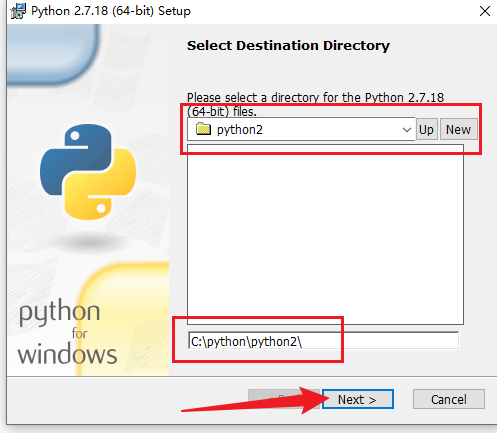Click the empty folder list area
Viewport: 497px width, 433px height.
325,234
